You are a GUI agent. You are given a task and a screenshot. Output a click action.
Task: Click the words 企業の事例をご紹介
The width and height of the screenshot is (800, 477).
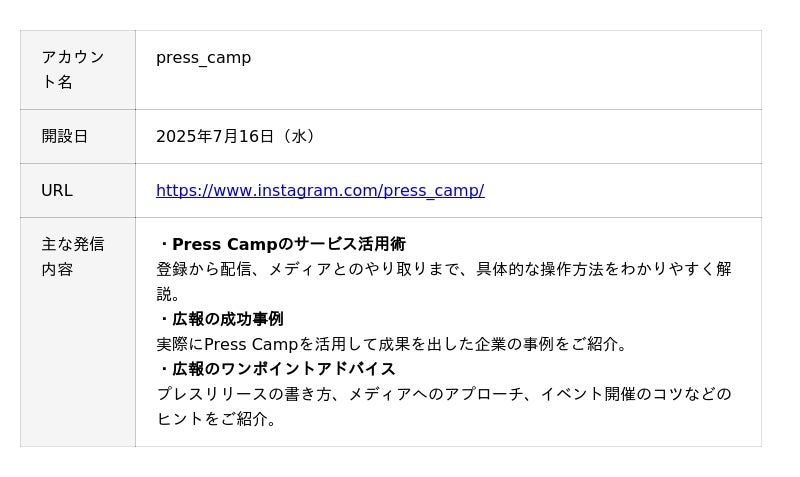pyautogui.click(x=547, y=344)
